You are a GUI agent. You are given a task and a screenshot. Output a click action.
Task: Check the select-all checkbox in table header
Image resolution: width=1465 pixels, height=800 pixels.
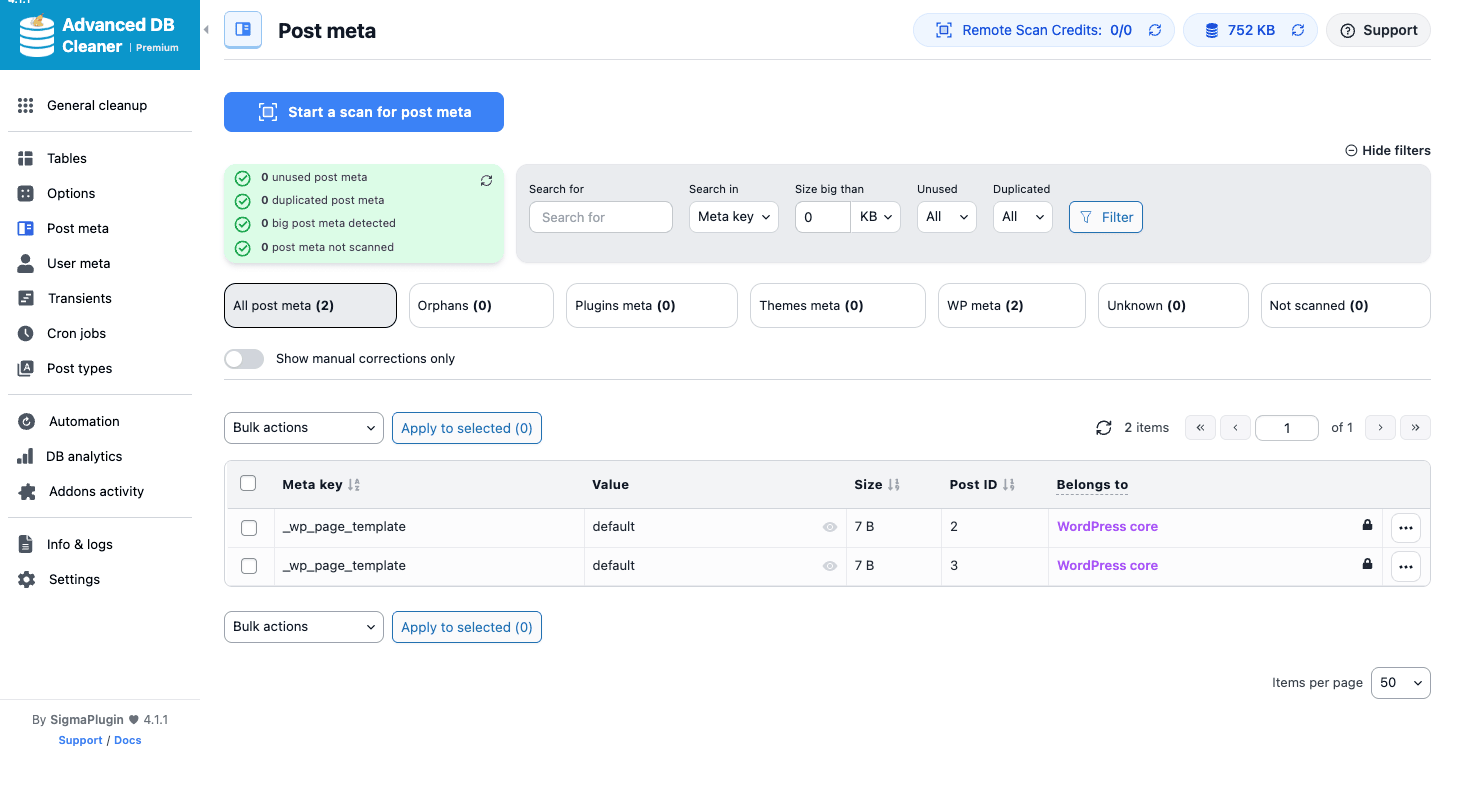[x=248, y=483]
